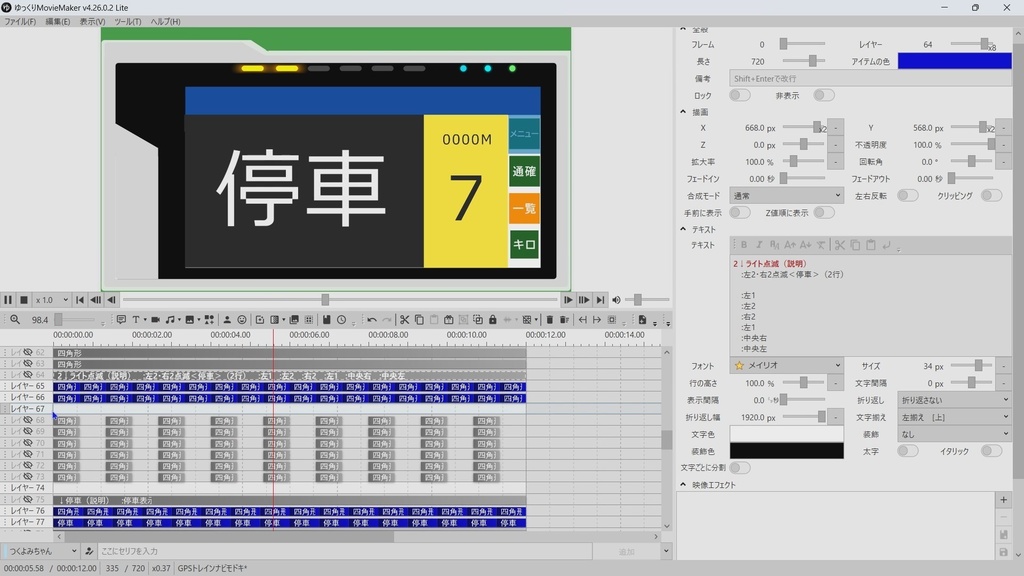The width and height of the screenshot is (1024, 576).
Task: Click the trash delete icon in the toolbar
Action: point(550,319)
